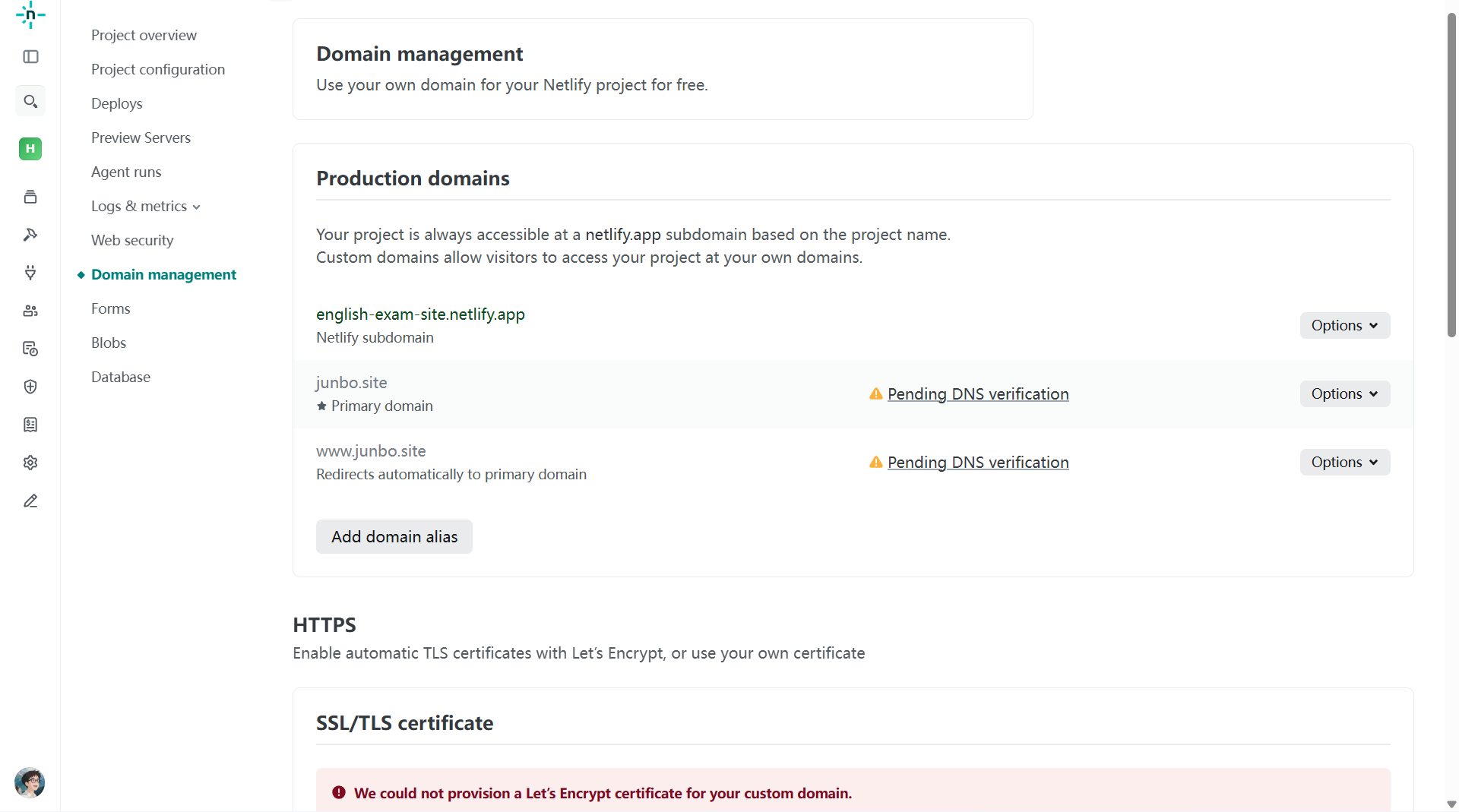This screenshot has width=1459, height=812.
Task: Click the 'Primary domain' label under junbo.site
Action: coord(381,406)
